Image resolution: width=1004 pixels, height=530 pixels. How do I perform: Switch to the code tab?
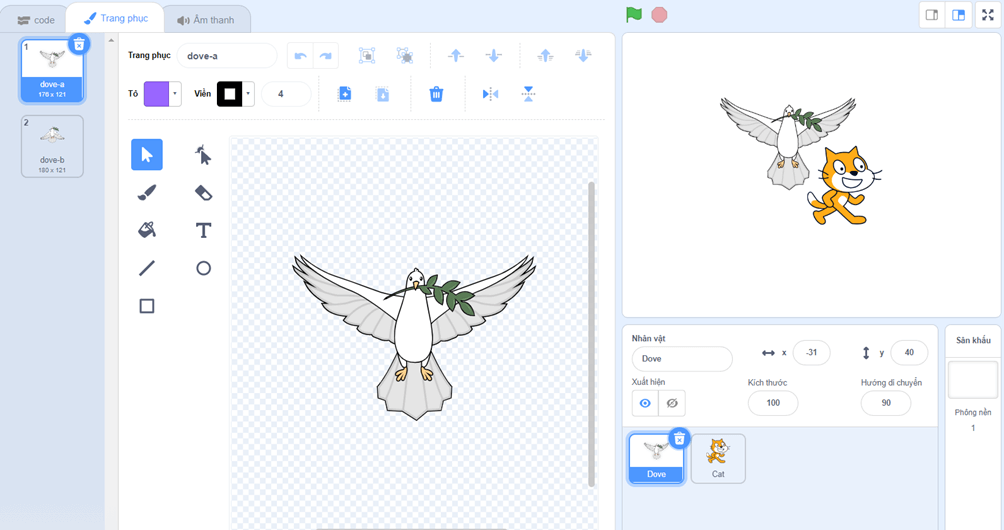pos(35,20)
